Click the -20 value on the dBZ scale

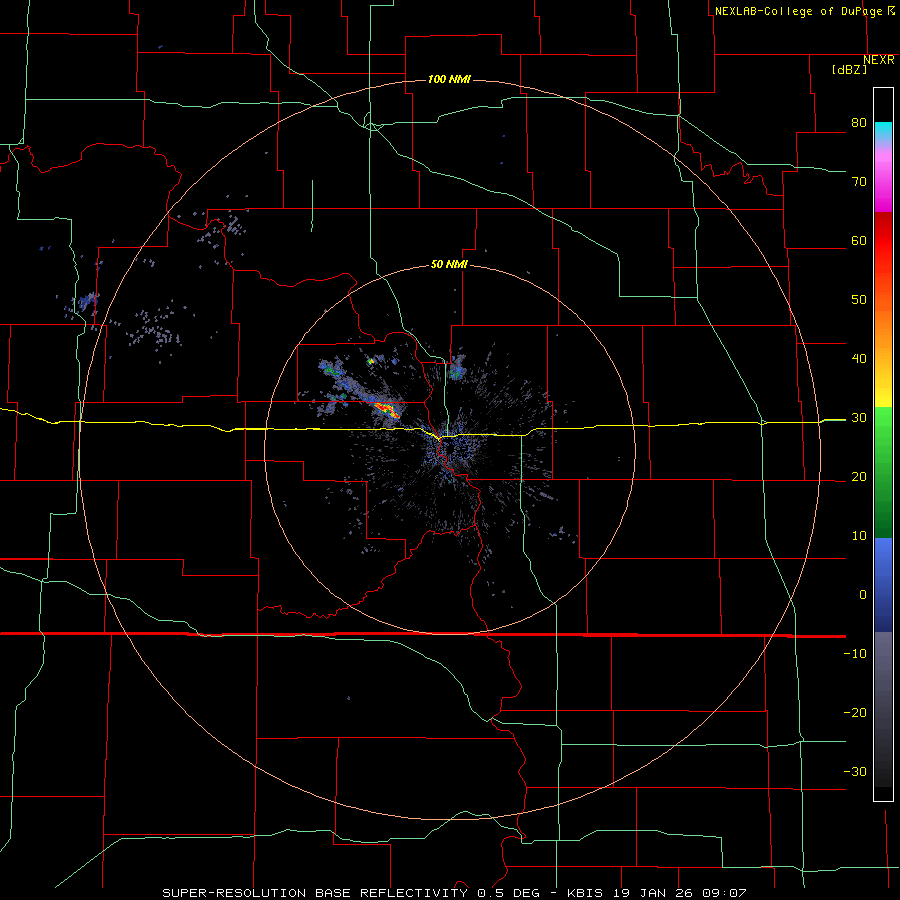pos(855,713)
